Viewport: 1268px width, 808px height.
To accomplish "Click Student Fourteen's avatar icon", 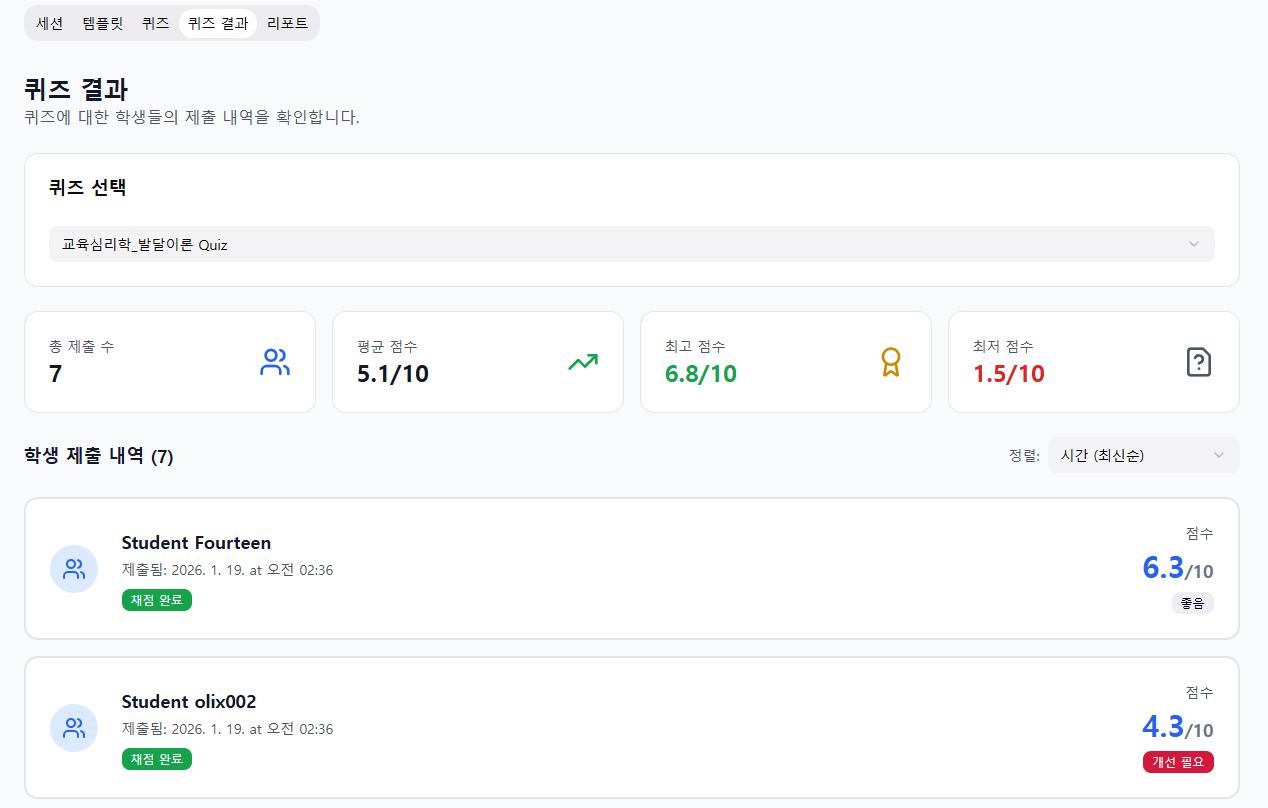I will (74, 569).
